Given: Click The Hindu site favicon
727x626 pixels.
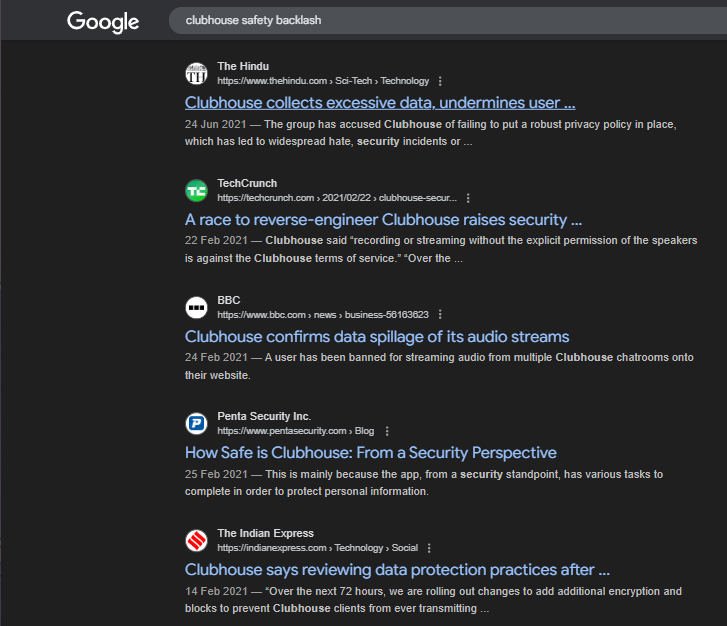Looking at the screenshot, I should 196,73.
